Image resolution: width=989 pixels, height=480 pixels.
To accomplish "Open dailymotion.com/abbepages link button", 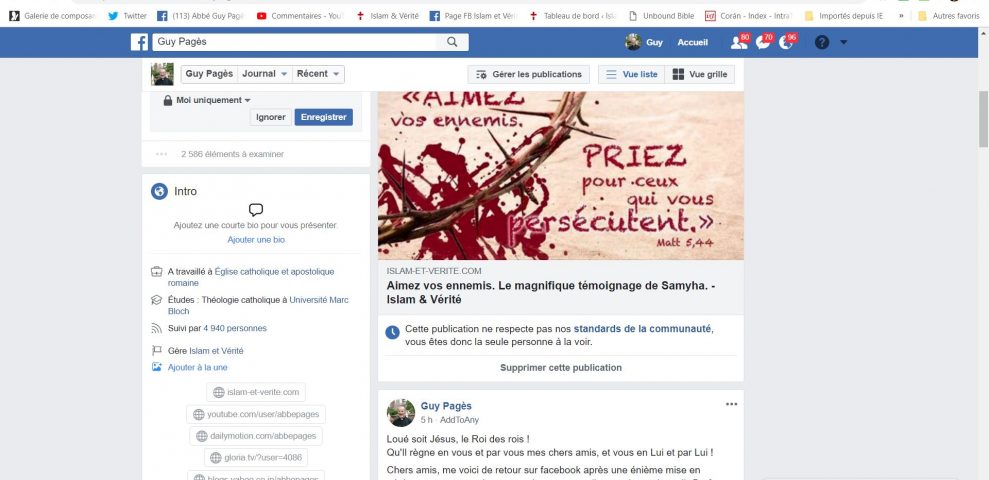I will (x=256, y=436).
